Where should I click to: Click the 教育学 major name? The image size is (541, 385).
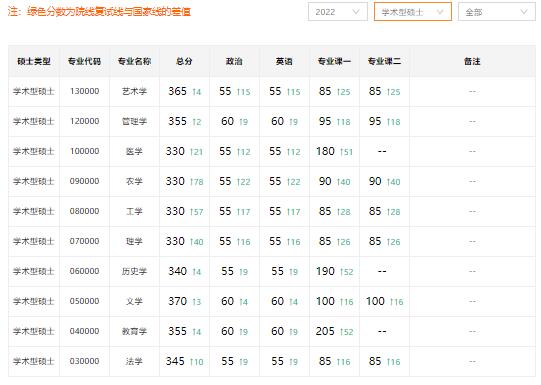pyautogui.click(x=134, y=332)
